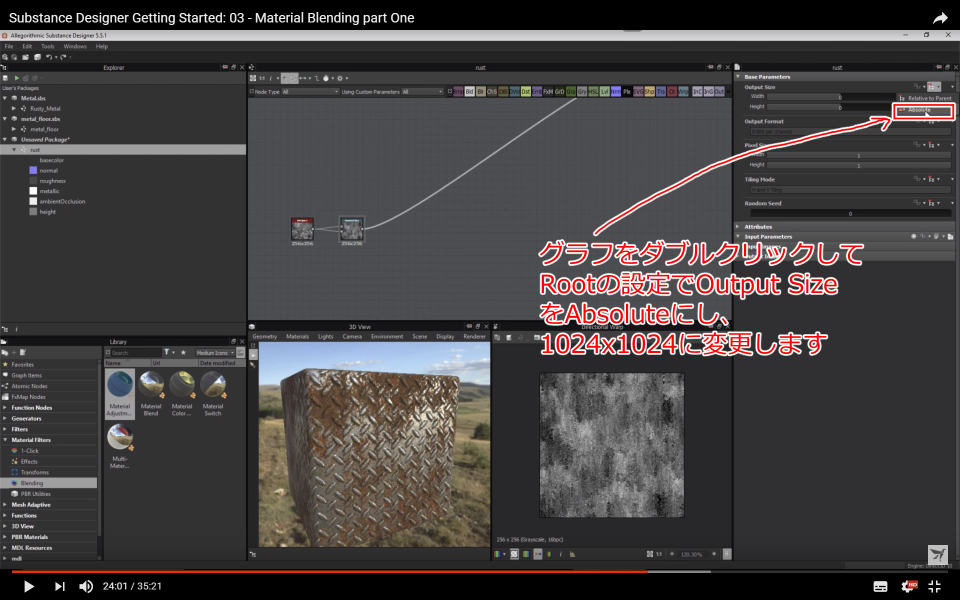Screen dimensions: 960x600
Task: Expand the Attributes section
Action: coord(738,227)
